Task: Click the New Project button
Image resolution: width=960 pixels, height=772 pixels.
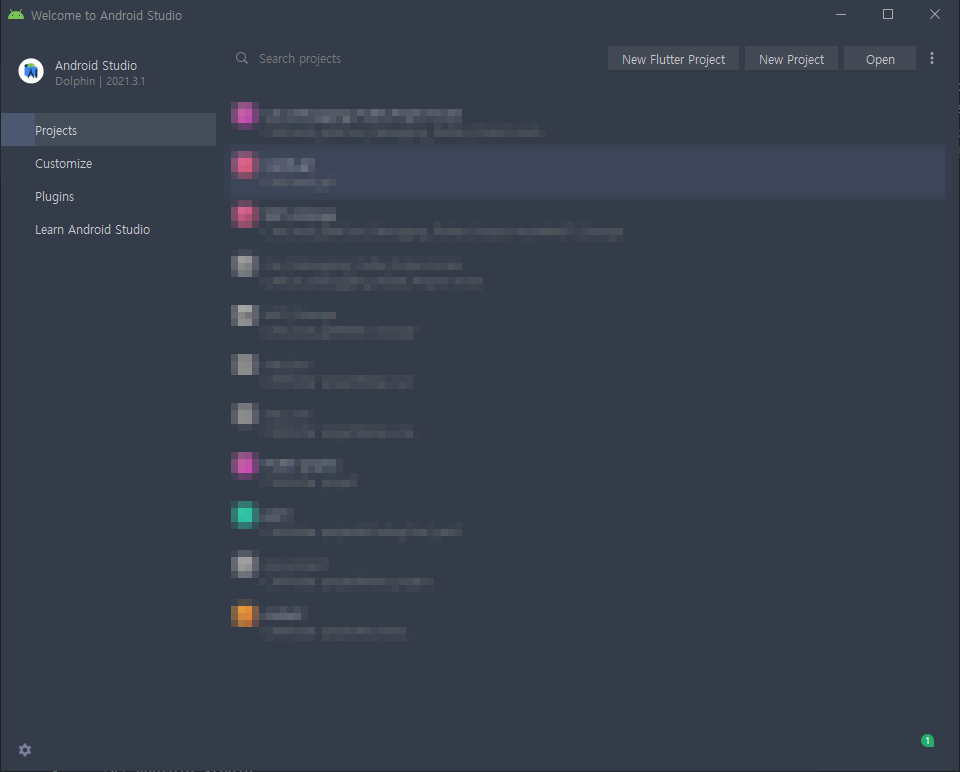Action: tap(791, 58)
